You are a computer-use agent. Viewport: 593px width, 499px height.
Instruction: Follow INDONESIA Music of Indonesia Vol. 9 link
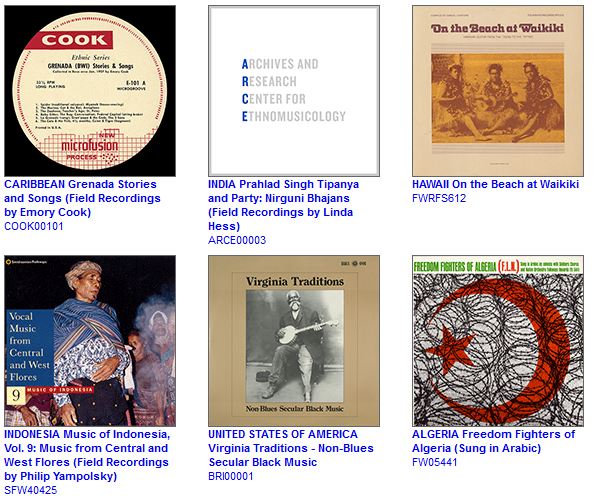click(87, 455)
